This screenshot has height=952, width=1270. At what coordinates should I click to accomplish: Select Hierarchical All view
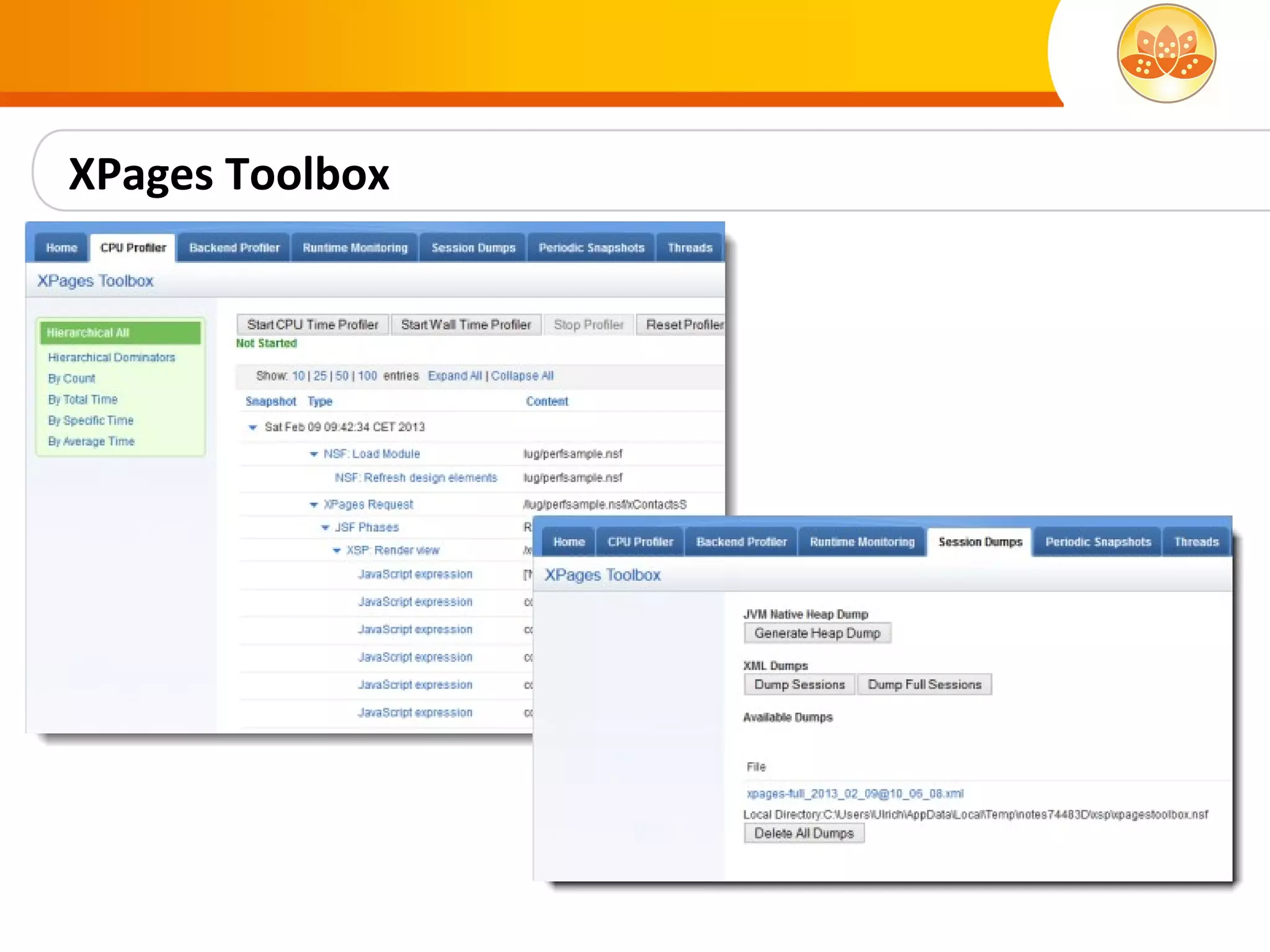[120, 333]
